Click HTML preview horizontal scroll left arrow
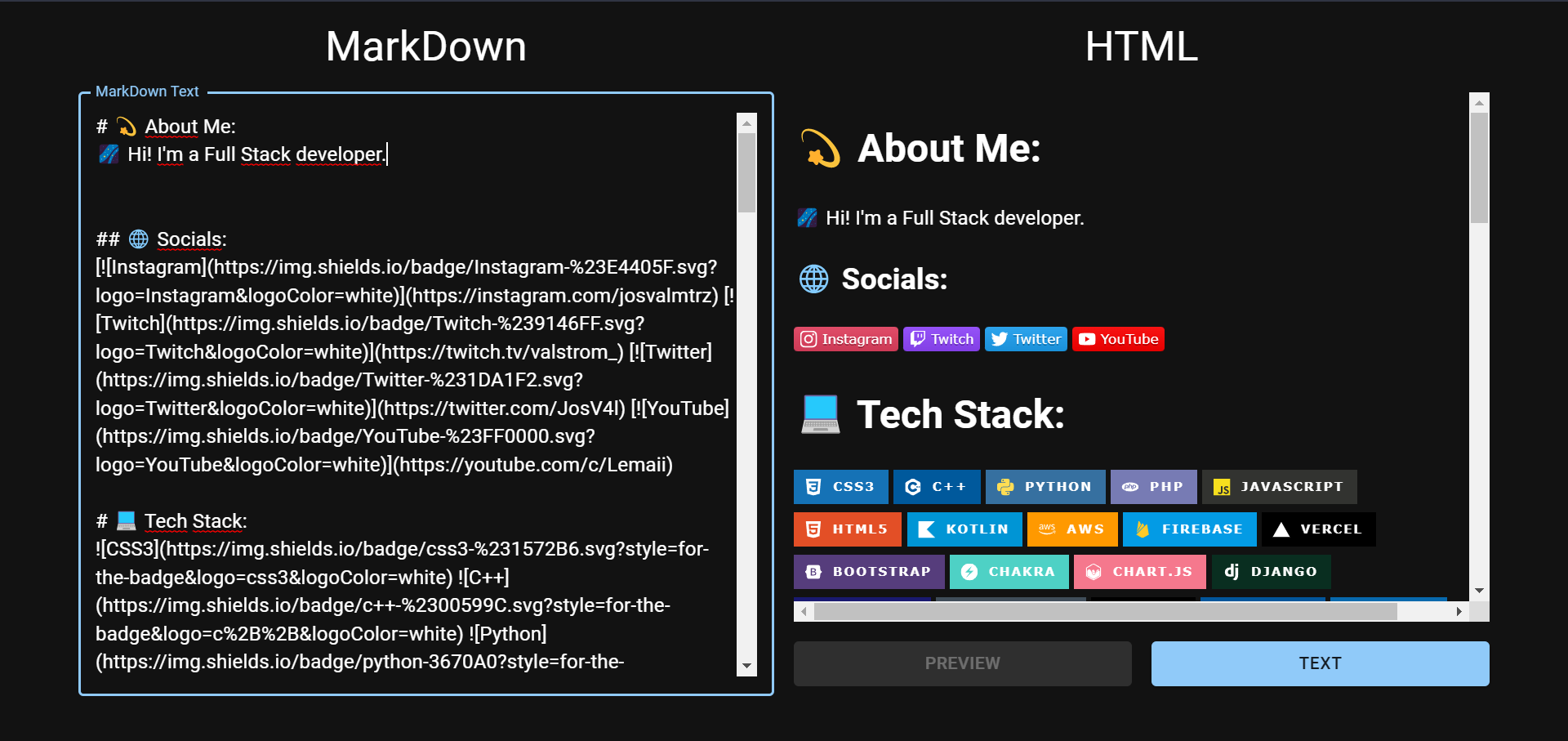 pyautogui.click(x=804, y=611)
